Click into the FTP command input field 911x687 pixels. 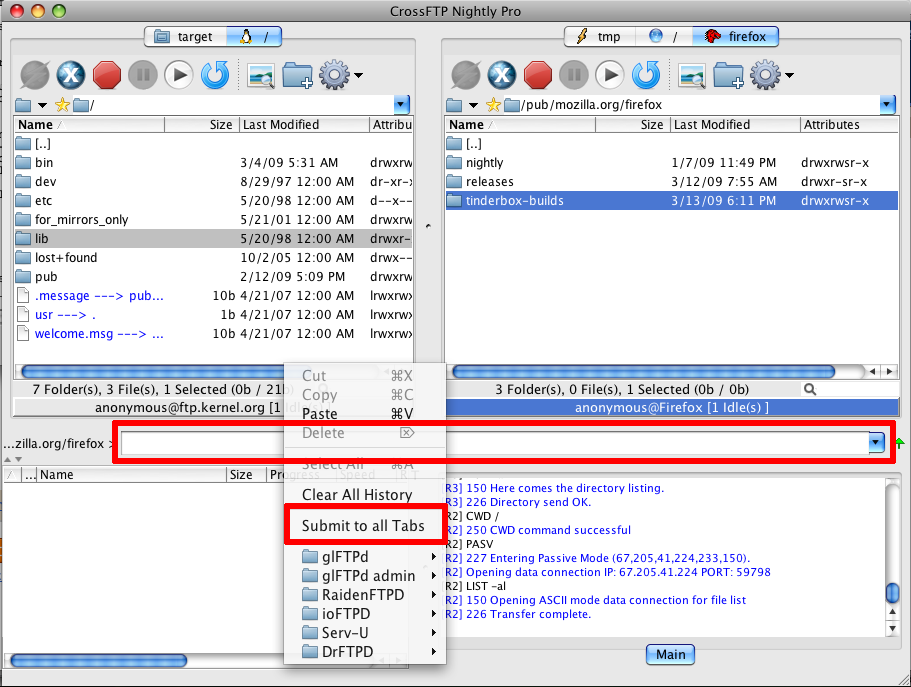[494, 443]
